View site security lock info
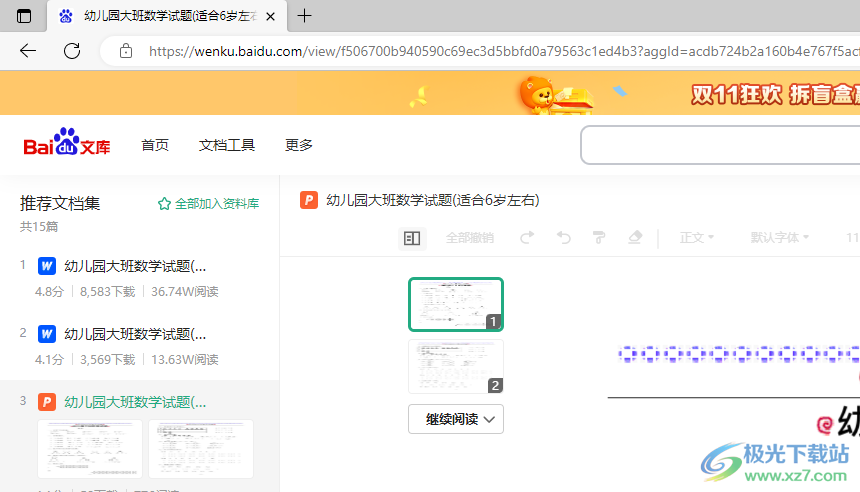Viewport: 860px width, 492px height. click(126, 51)
